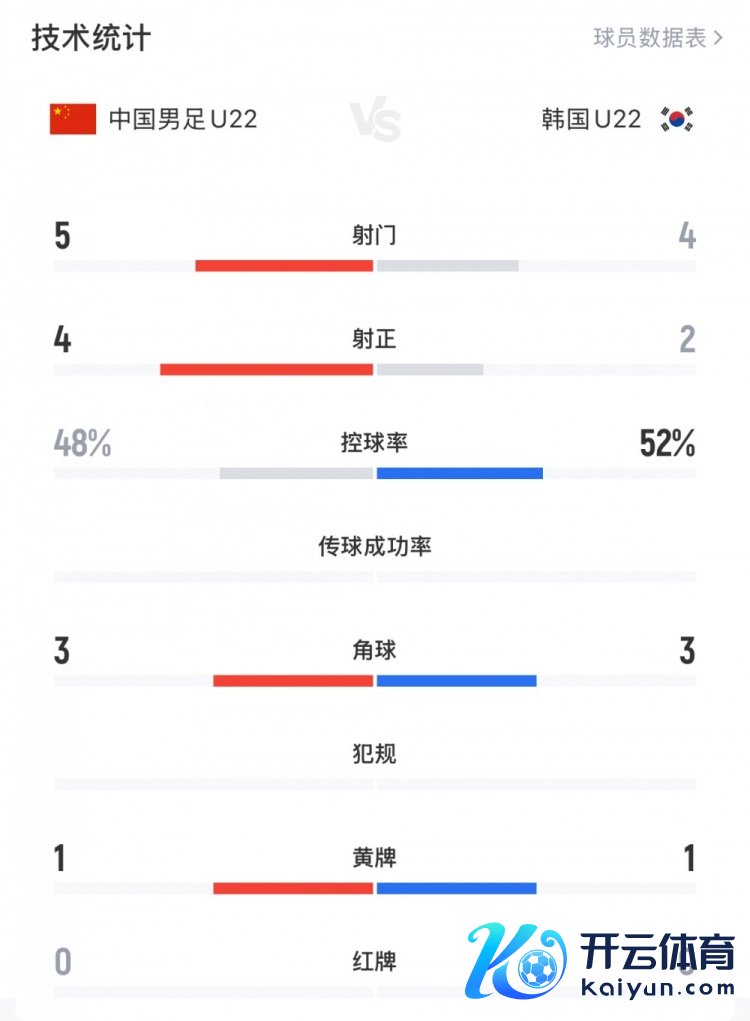Select the 中国男足 U22 team name

pyautogui.click(x=183, y=119)
